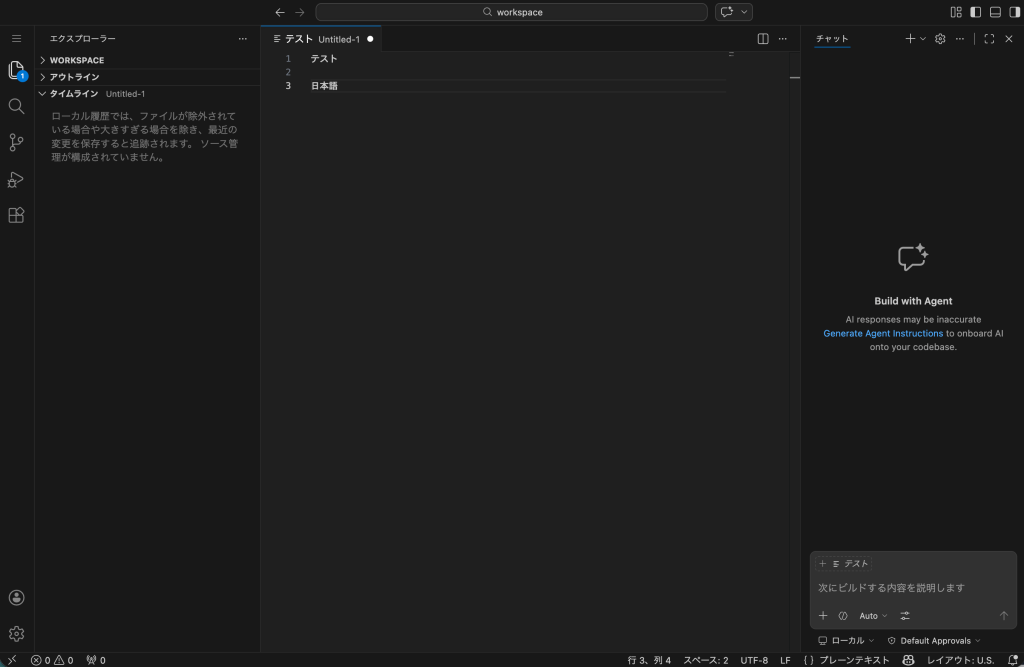1024x667 pixels.
Task: Open the Extensions view
Action: coord(16,215)
